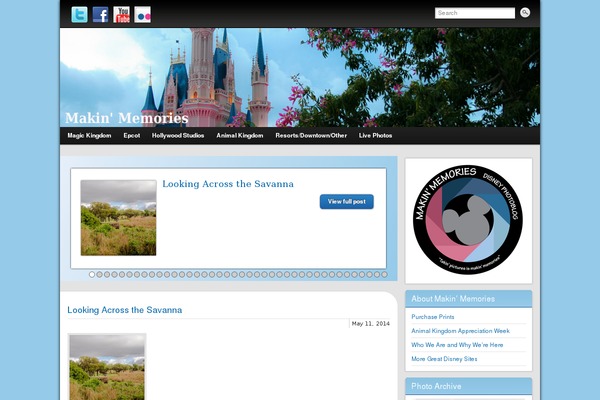Open post heading Looking Across the Savanna
600x400 pixels.
[125, 310]
